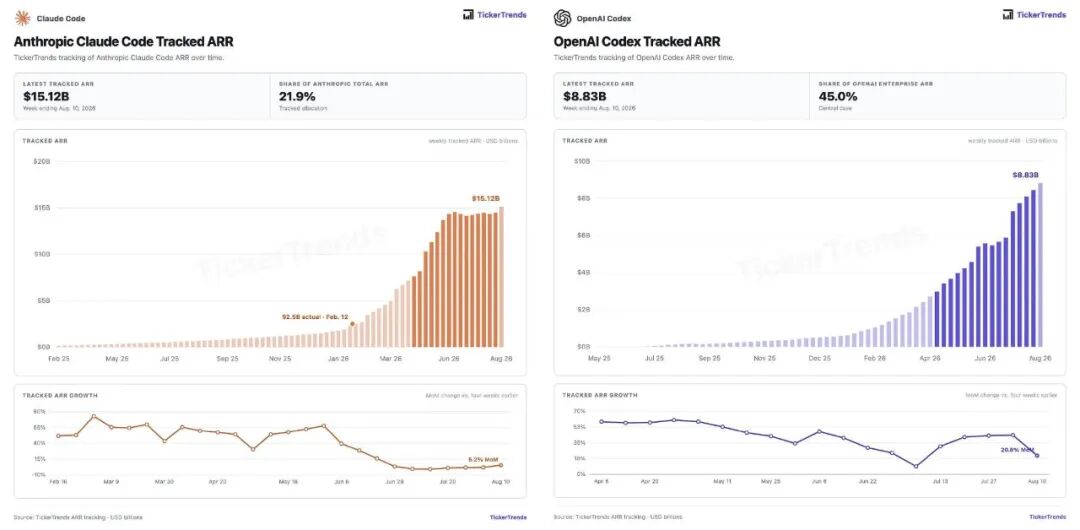Click the last purple bar labeled $8.83B
This screenshot has width=1080, height=530.
point(1040,265)
